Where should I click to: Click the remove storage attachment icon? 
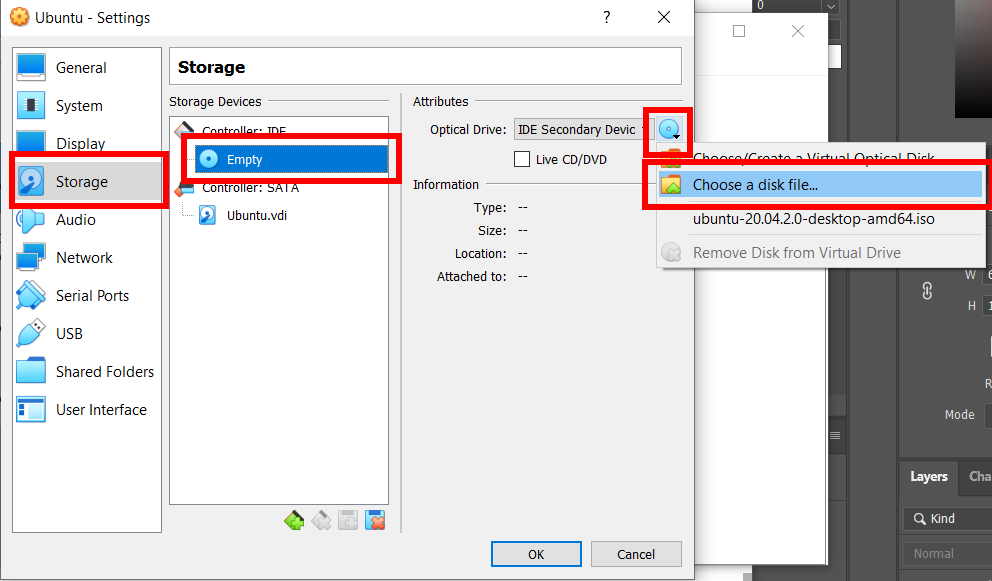(375, 520)
